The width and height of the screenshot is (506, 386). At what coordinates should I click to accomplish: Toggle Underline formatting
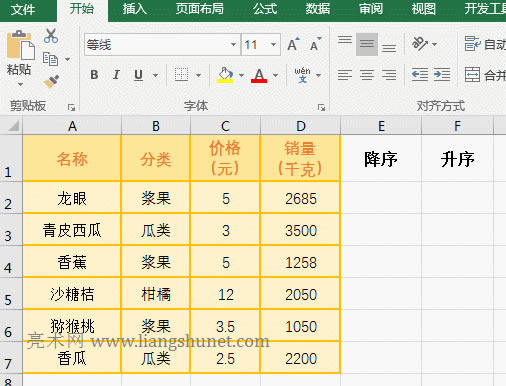[x=138, y=75]
